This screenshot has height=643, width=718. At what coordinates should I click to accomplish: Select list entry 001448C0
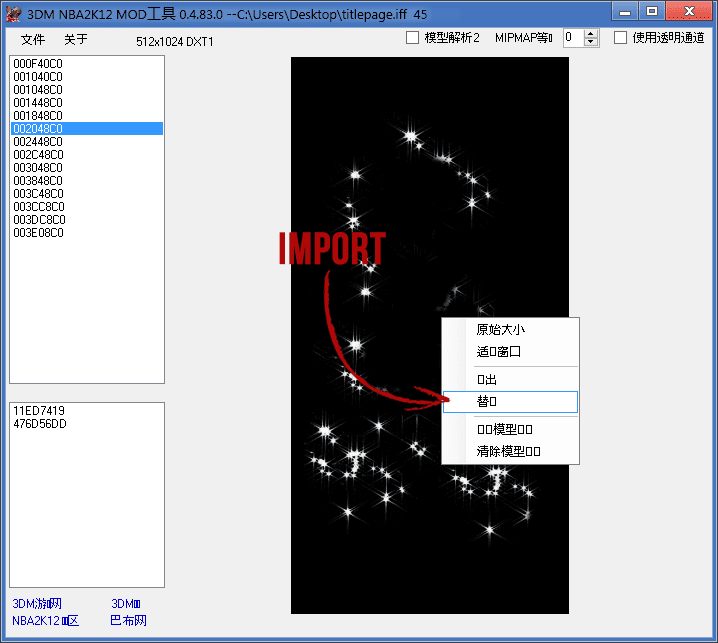pyautogui.click(x=87, y=103)
